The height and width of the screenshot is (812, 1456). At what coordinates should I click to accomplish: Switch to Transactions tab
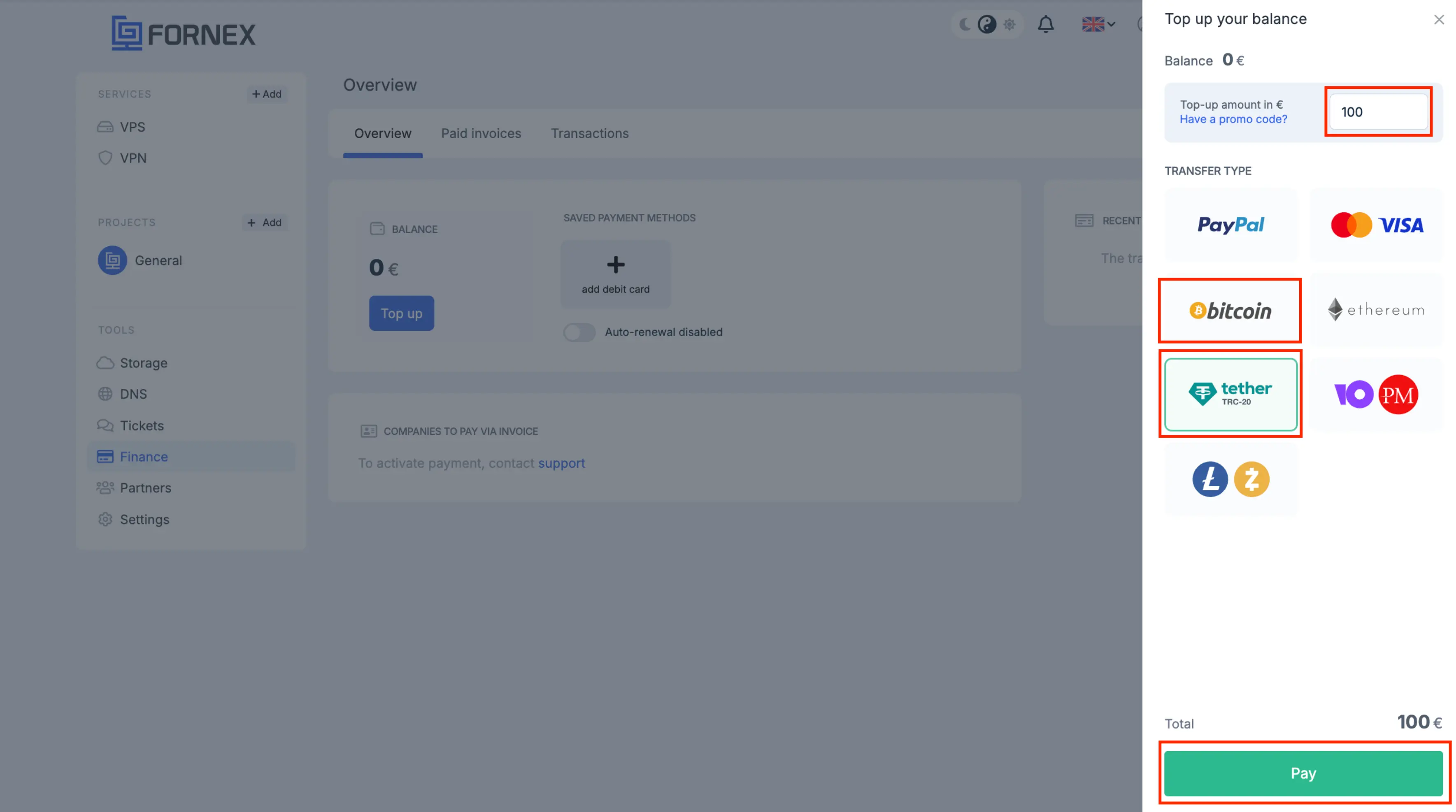590,133
